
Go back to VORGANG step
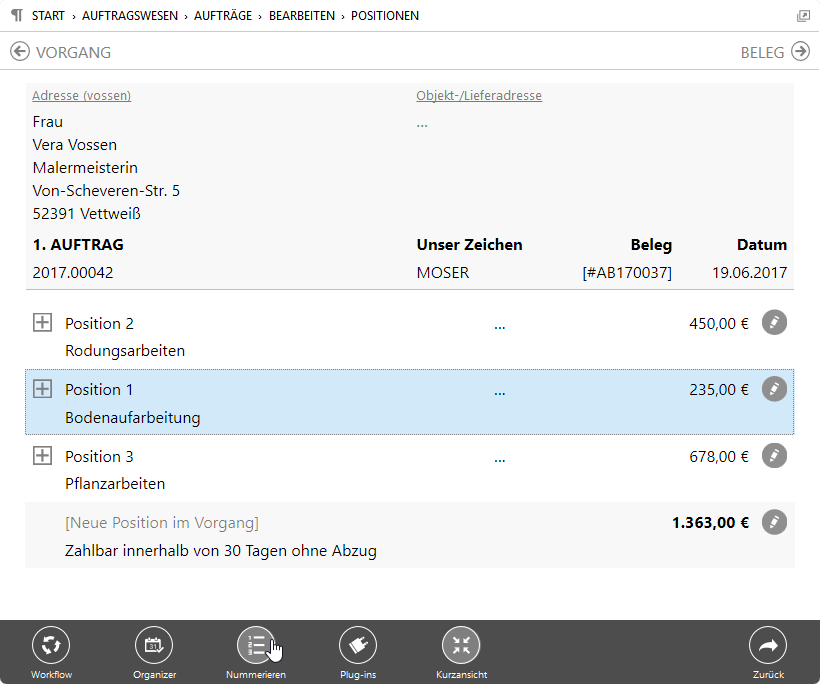click(60, 52)
